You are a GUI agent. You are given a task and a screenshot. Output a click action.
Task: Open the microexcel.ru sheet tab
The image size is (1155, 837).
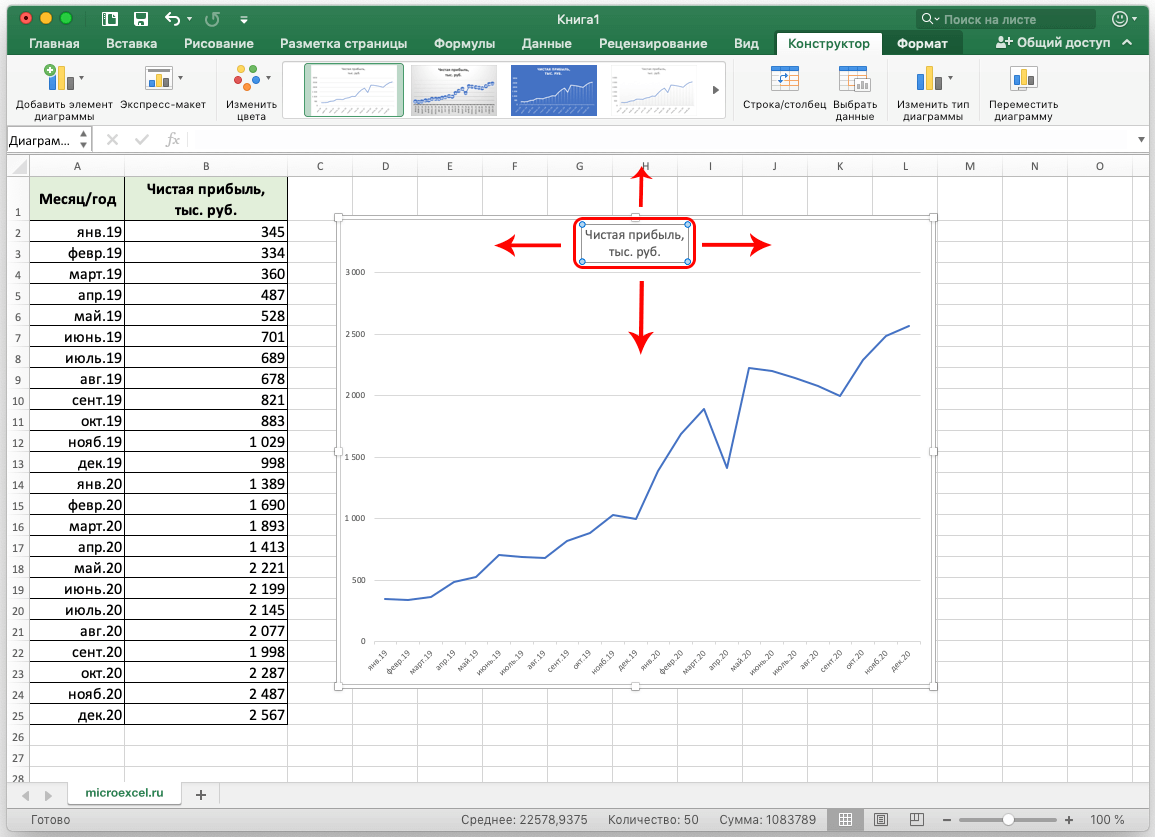click(124, 793)
